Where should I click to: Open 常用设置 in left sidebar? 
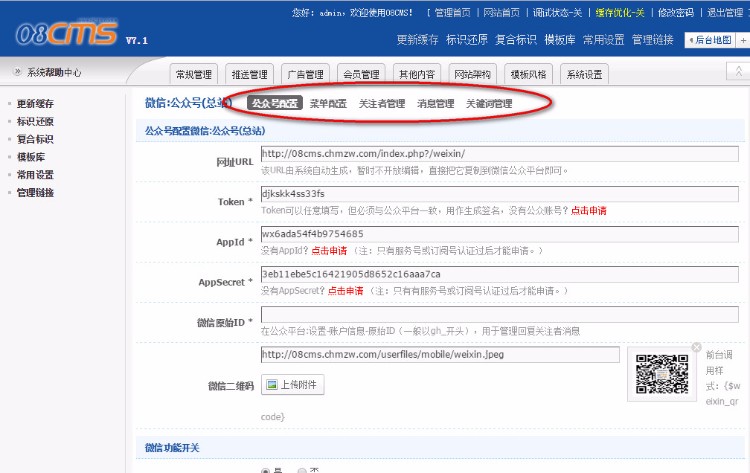pyautogui.click(x=35, y=175)
